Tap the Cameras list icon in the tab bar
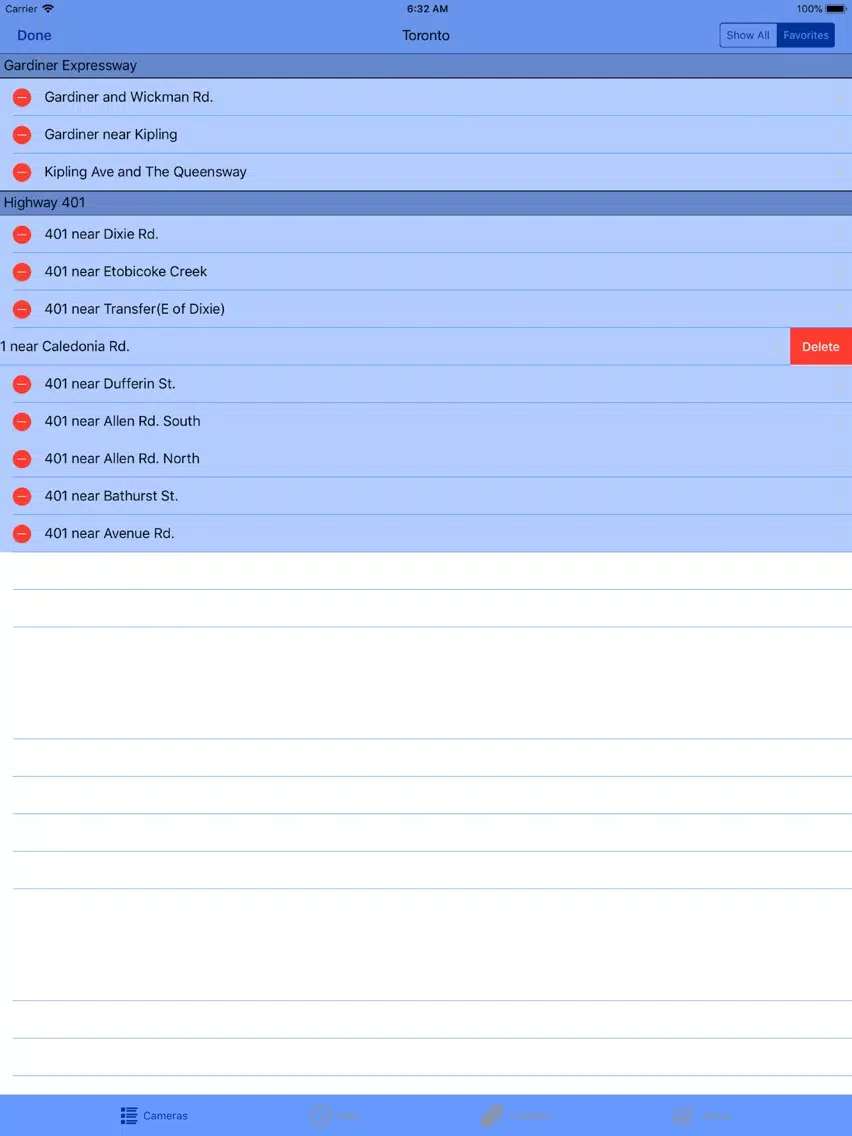 point(129,1116)
